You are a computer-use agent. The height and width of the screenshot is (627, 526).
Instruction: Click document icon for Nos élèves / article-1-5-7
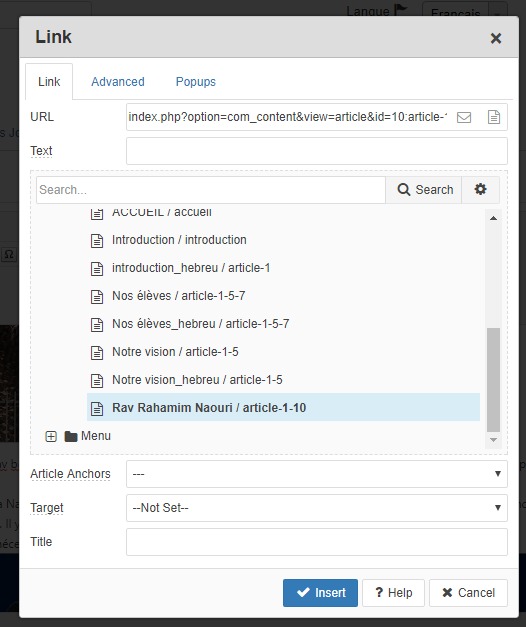click(97, 297)
